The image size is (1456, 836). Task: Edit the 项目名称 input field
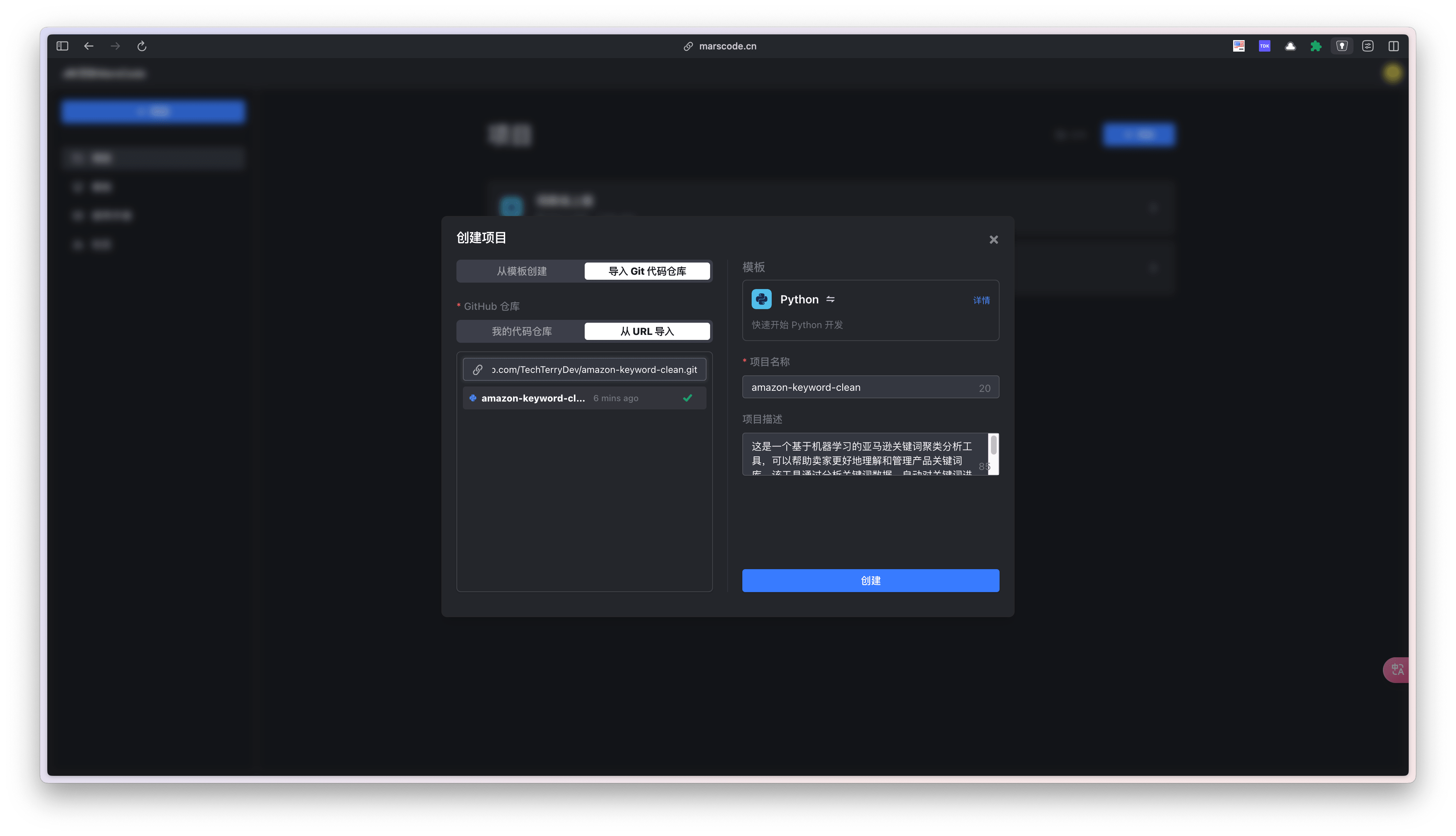tap(870, 387)
